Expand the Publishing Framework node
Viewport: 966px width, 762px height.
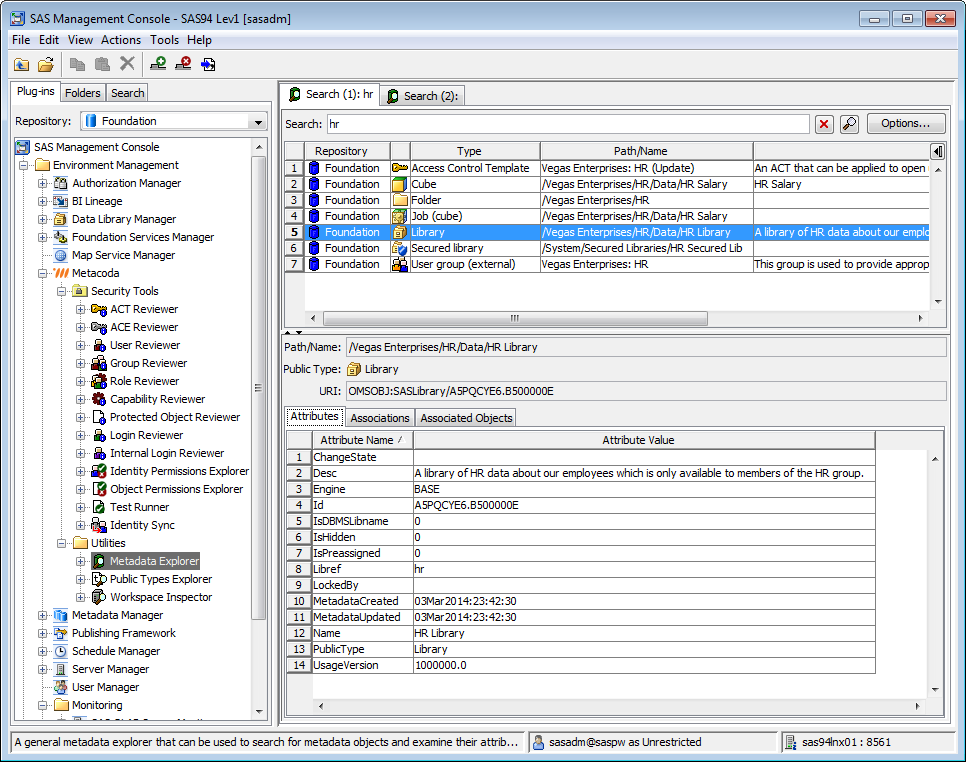tap(43, 633)
